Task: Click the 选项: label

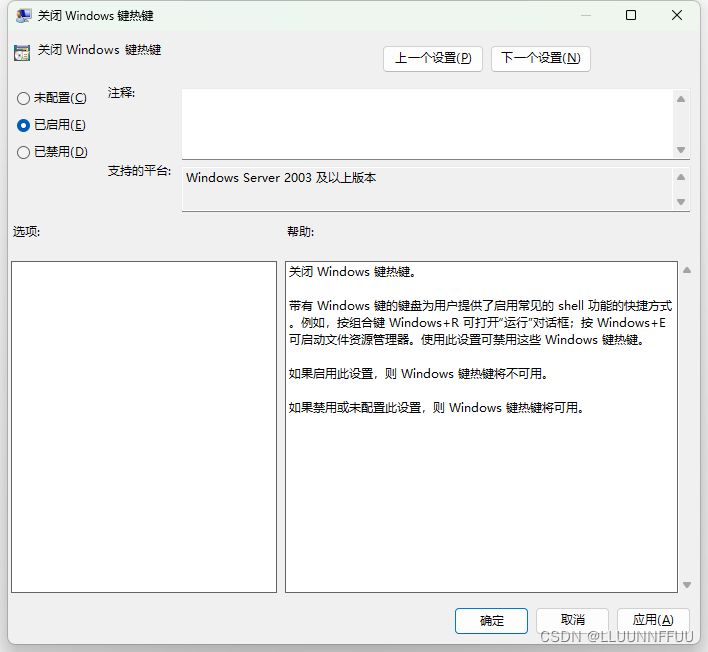Action: (x=26, y=232)
